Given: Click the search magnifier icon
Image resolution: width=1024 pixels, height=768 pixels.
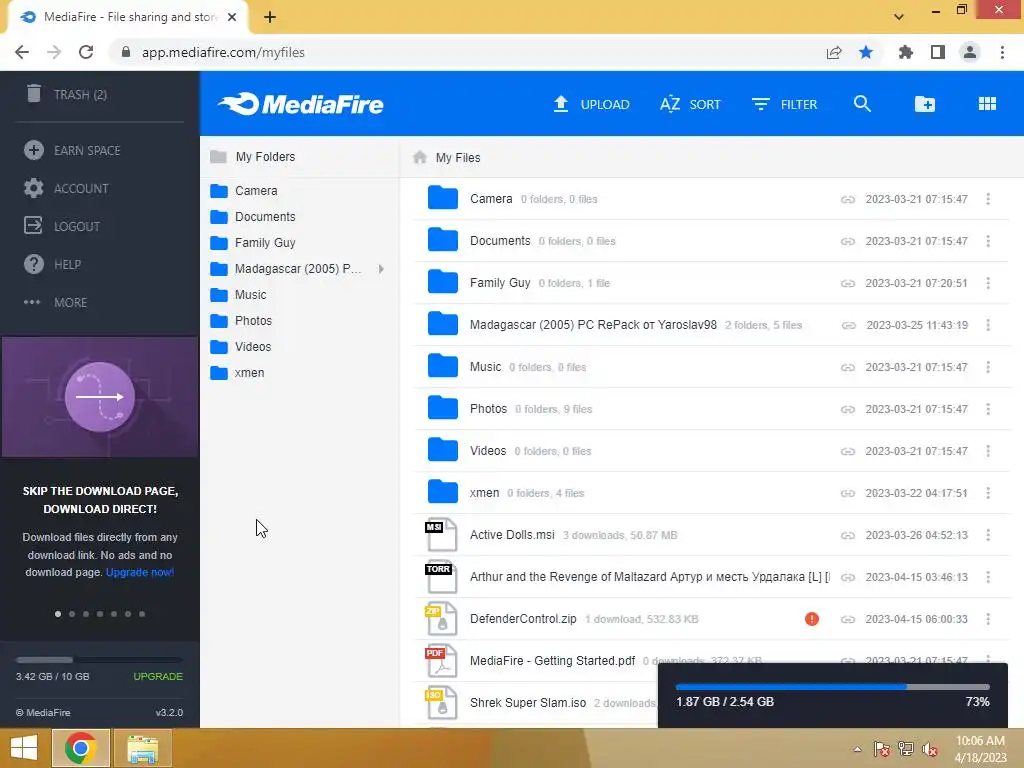Looking at the screenshot, I should coord(862,103).
